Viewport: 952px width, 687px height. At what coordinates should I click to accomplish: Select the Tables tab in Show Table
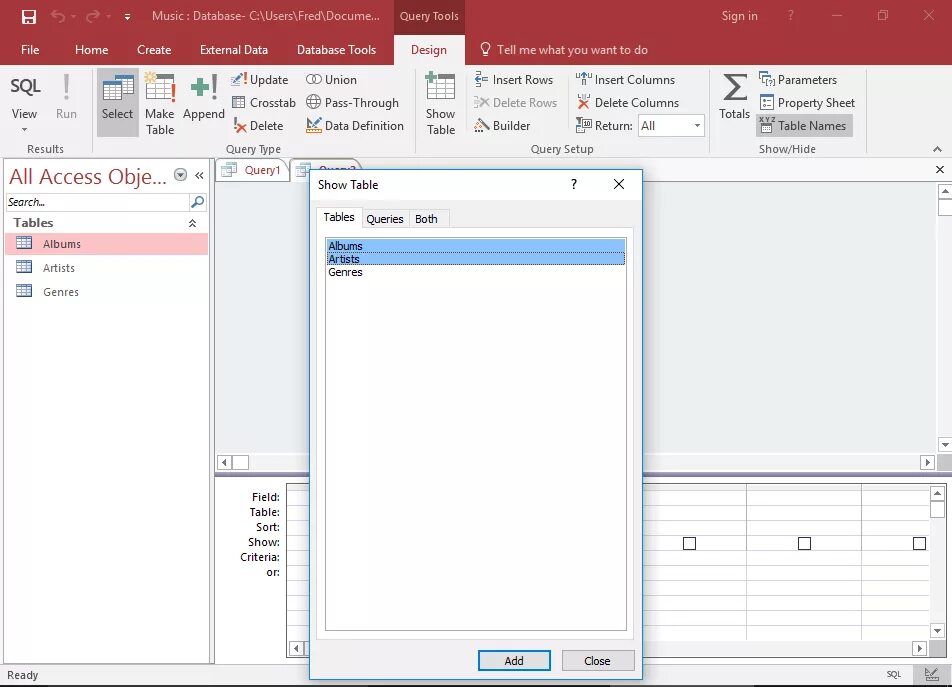coord(339,217)
